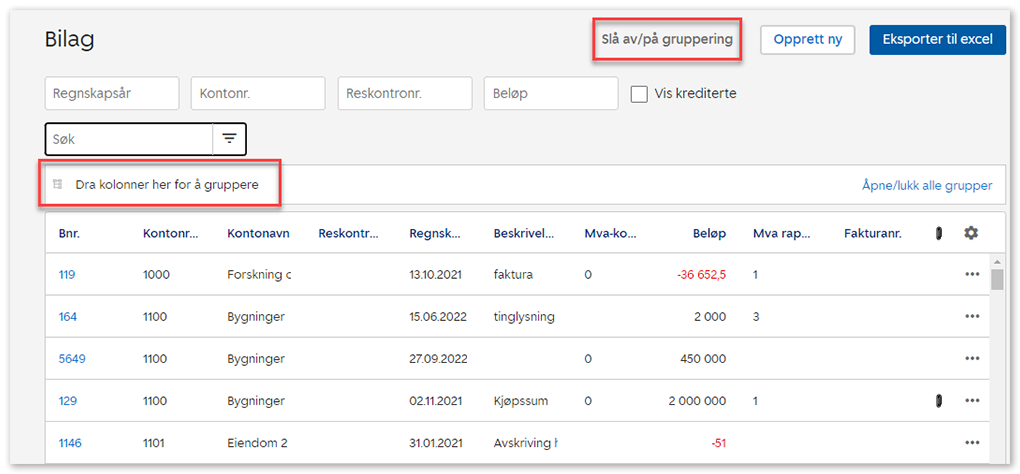Sort by Beløp column header

pyautogui.click(x=708, y=233)
